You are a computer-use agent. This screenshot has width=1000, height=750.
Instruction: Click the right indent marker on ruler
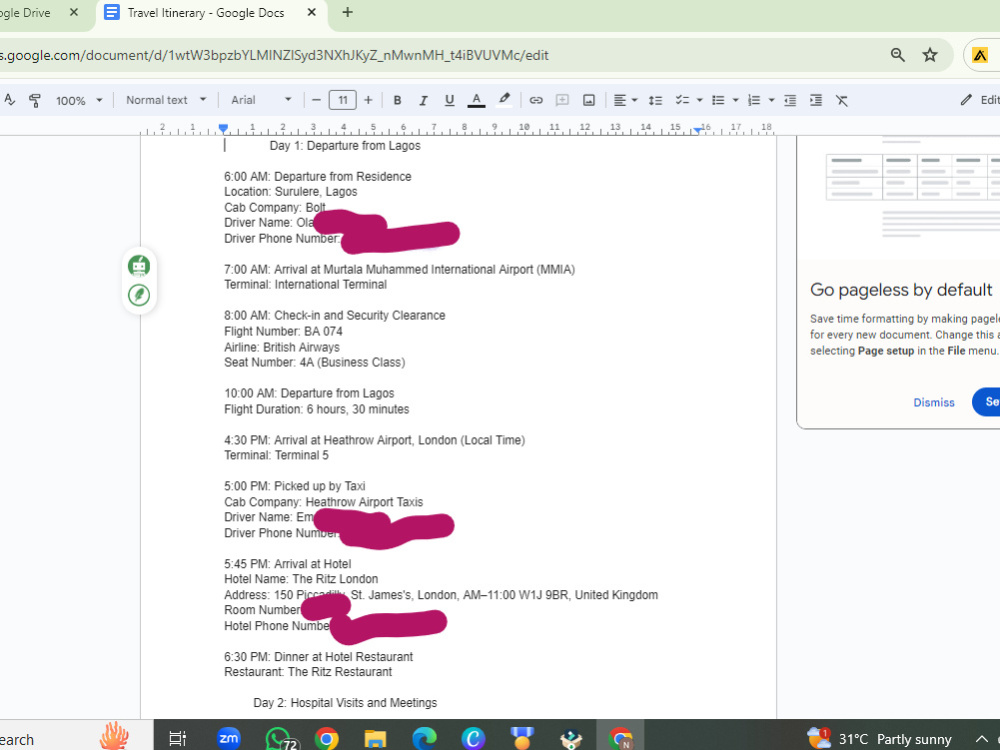coord(698,129)
